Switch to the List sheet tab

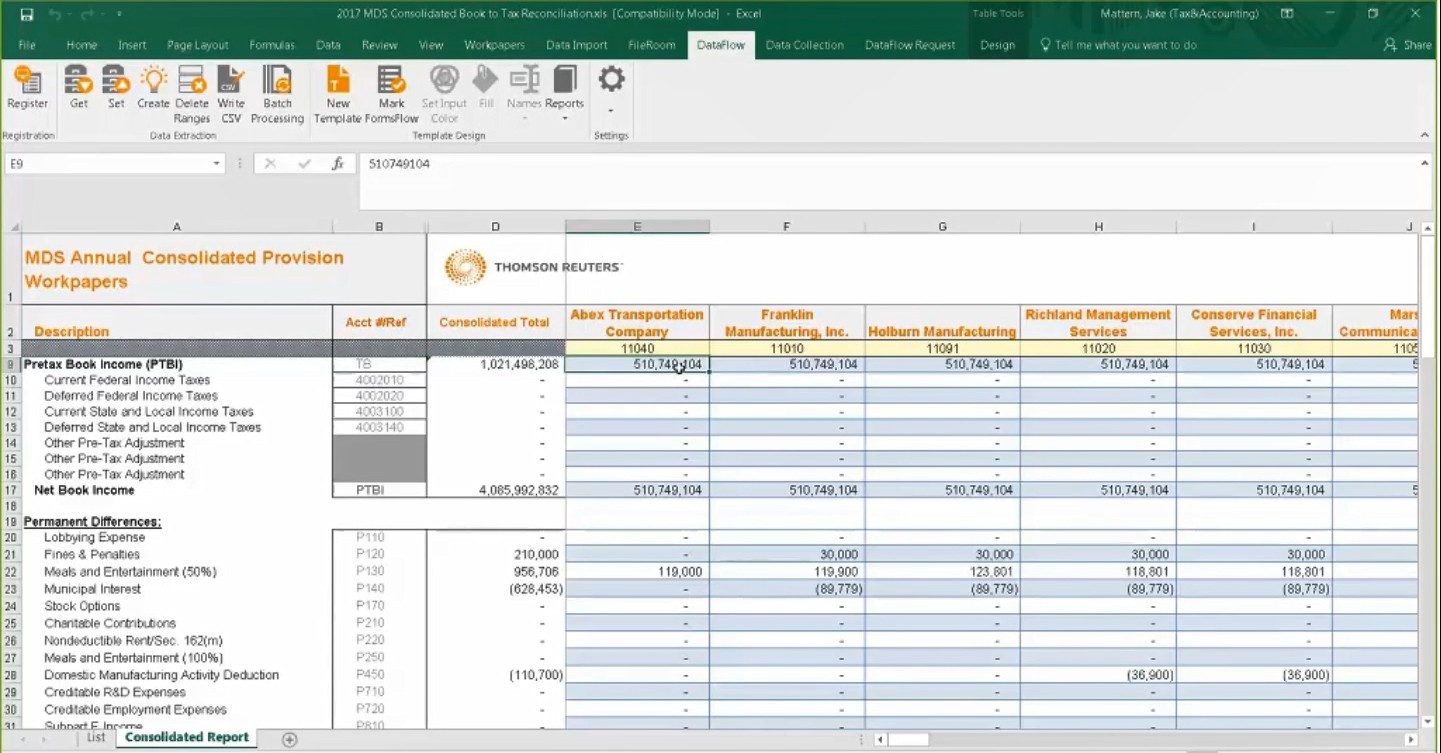pos(95,738)
